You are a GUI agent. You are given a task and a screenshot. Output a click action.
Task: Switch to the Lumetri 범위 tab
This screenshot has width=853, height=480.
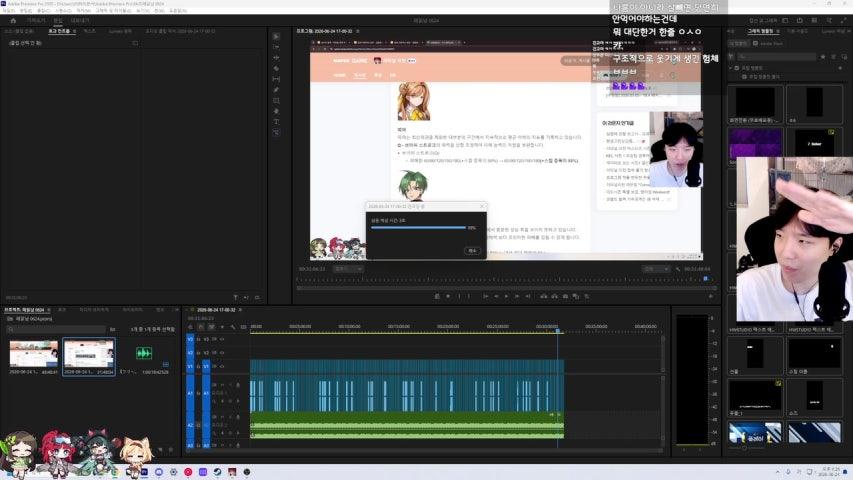[x=120, y=32]
